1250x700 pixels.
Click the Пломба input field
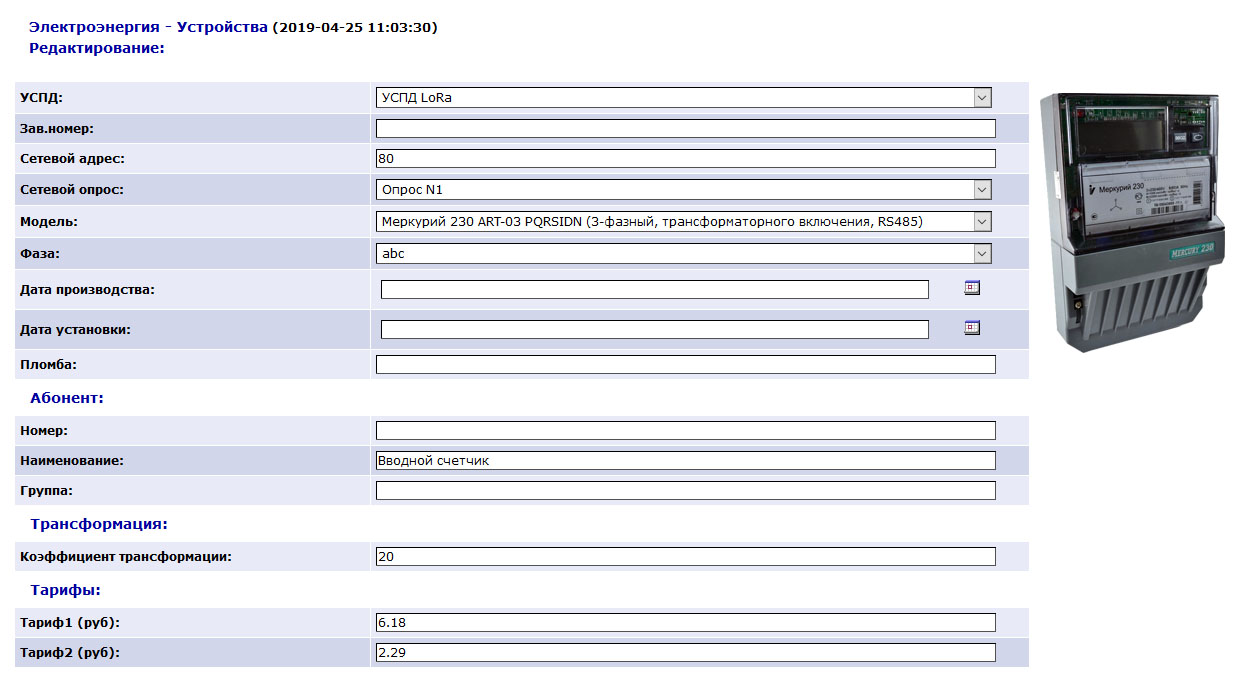685,364
